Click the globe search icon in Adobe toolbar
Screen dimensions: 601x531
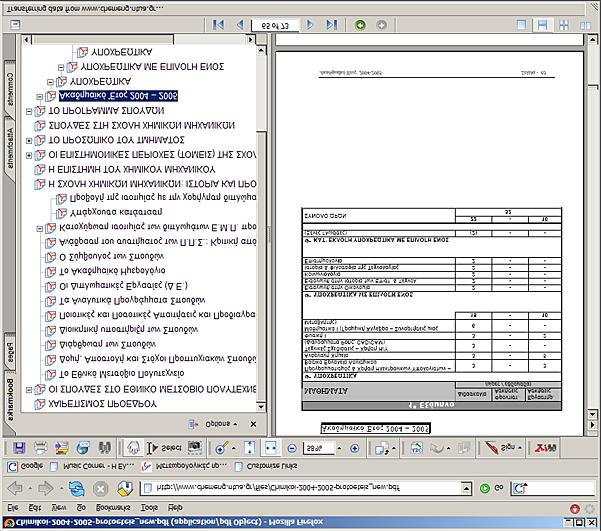[x=82, y=447]
